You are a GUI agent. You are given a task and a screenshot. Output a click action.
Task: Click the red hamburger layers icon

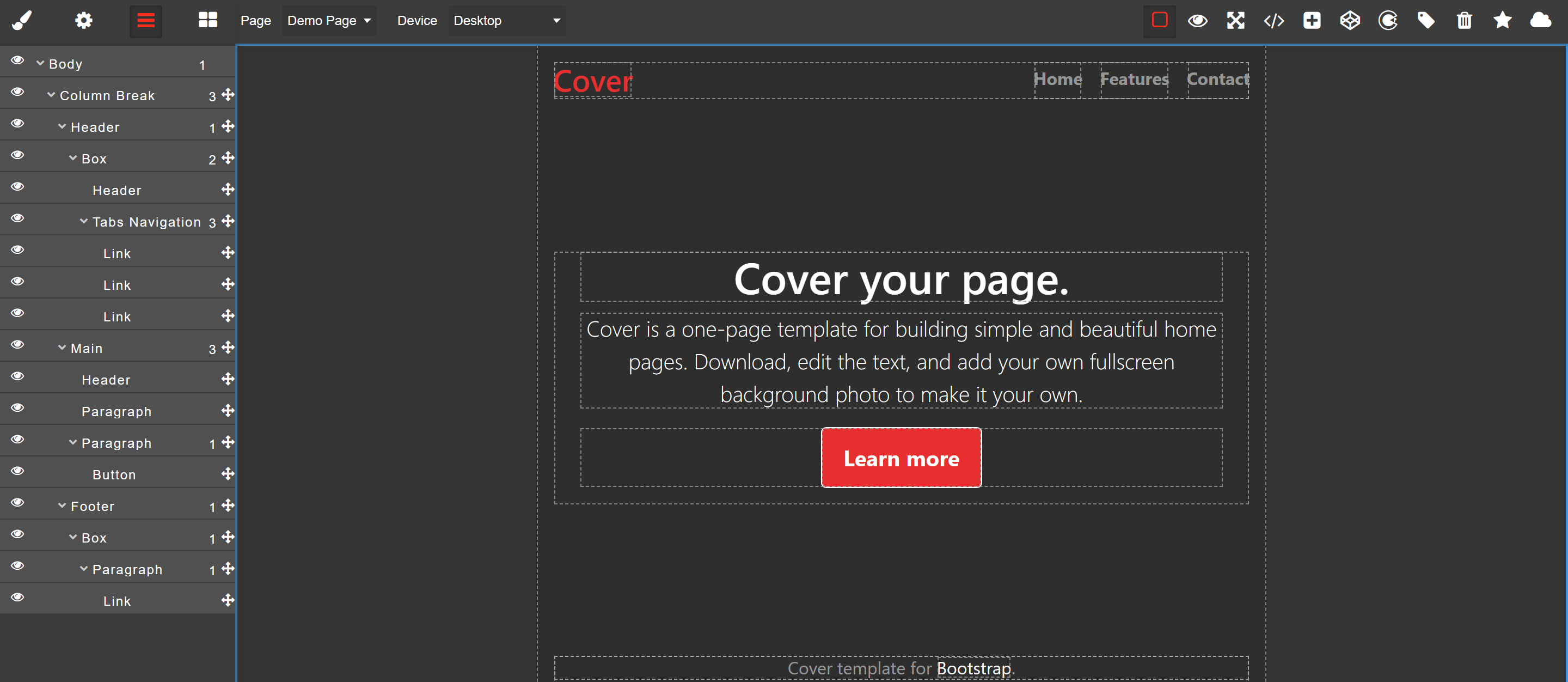[145, 21]
